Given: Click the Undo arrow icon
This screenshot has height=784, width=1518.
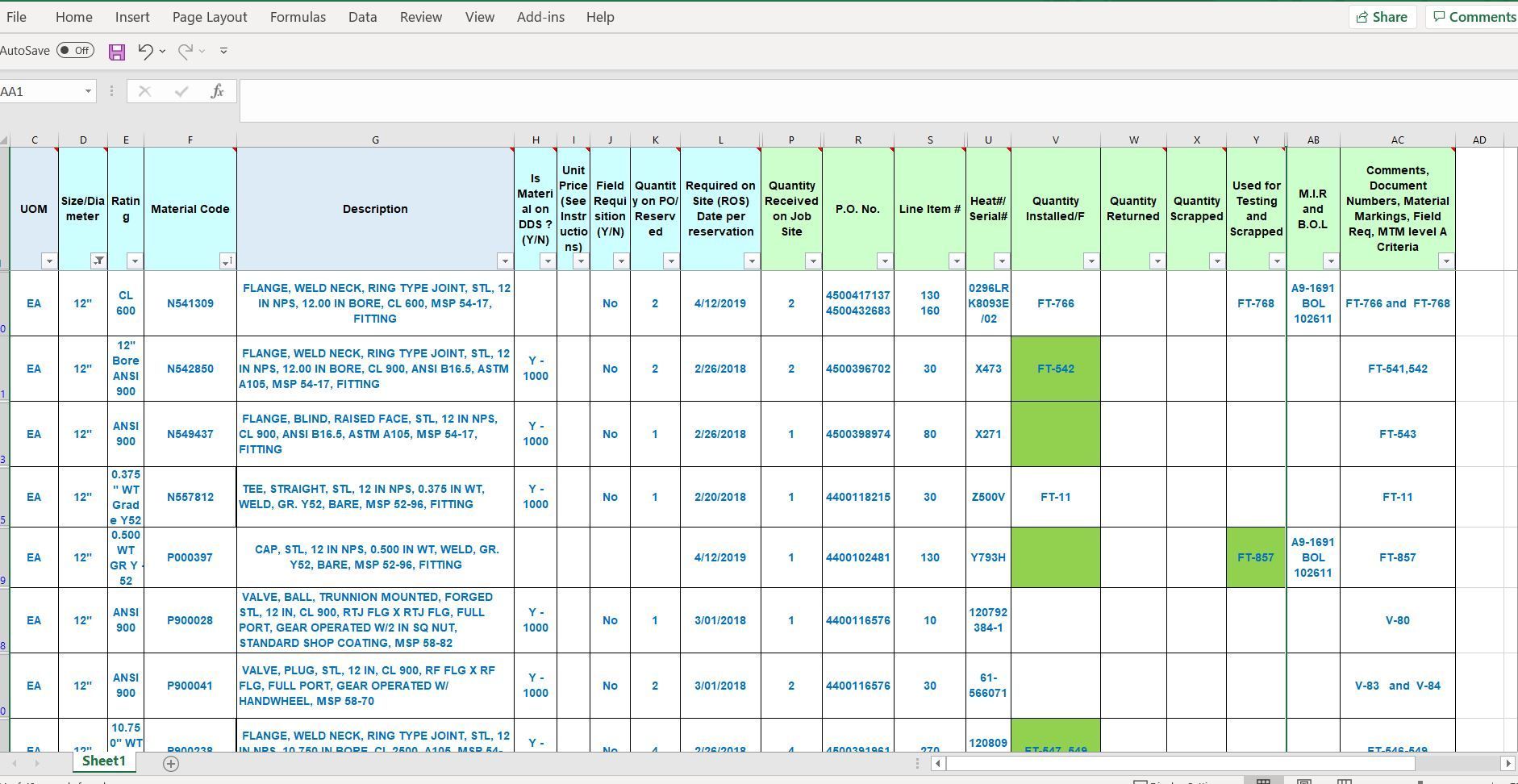Looking at the screenshot, I should tap(145, 51).
